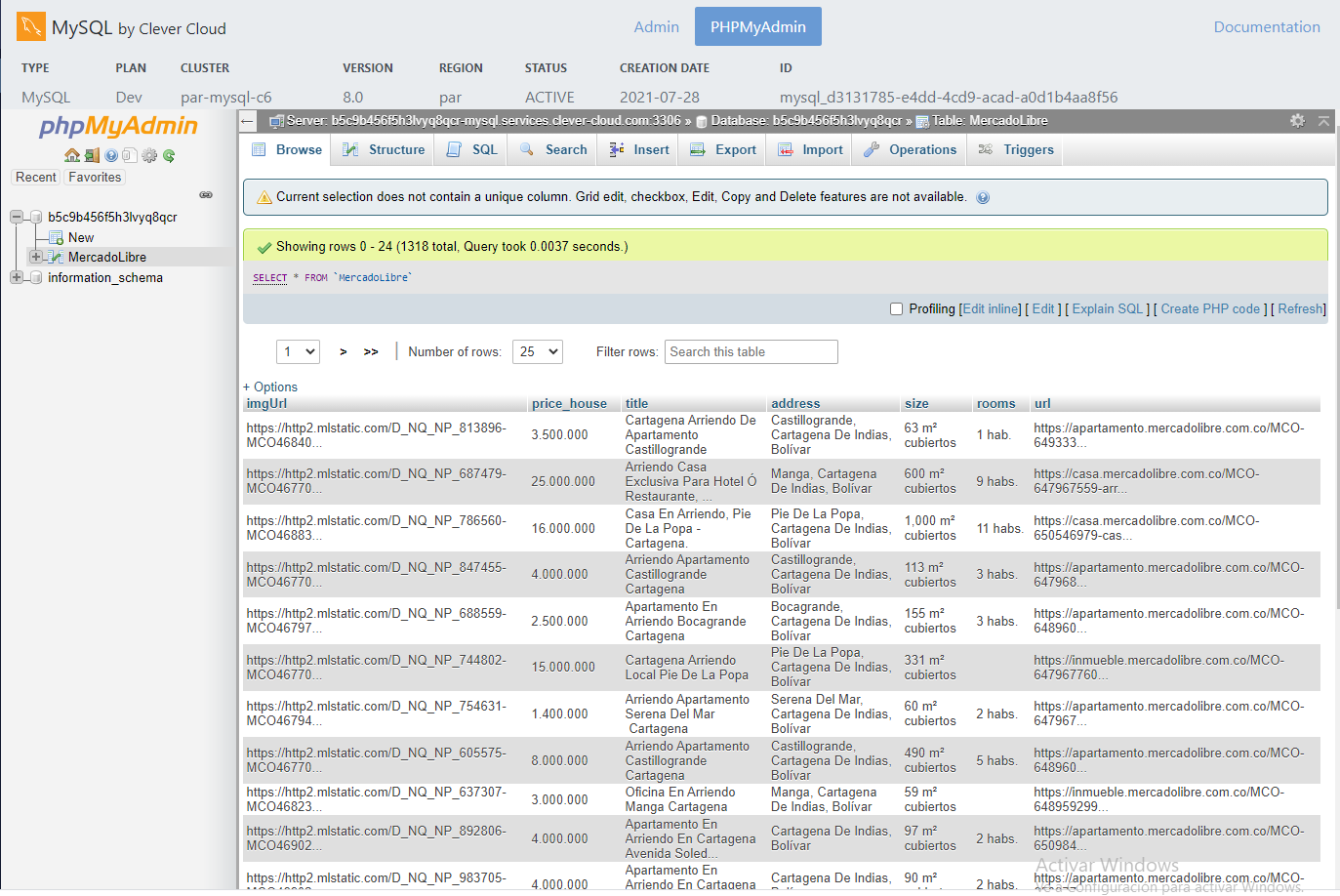Jump to last page with >> button

click(371, 351)
